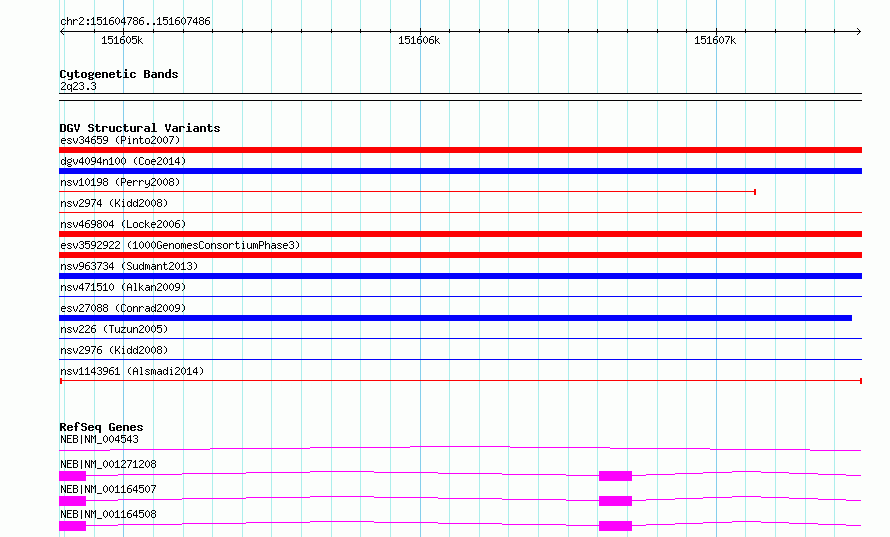Image resolution: width=890 pixels, height=537 pixels.
Task: Open the nsv226 (Tuzun2005) variant label
Action: (x=114, y=329)
